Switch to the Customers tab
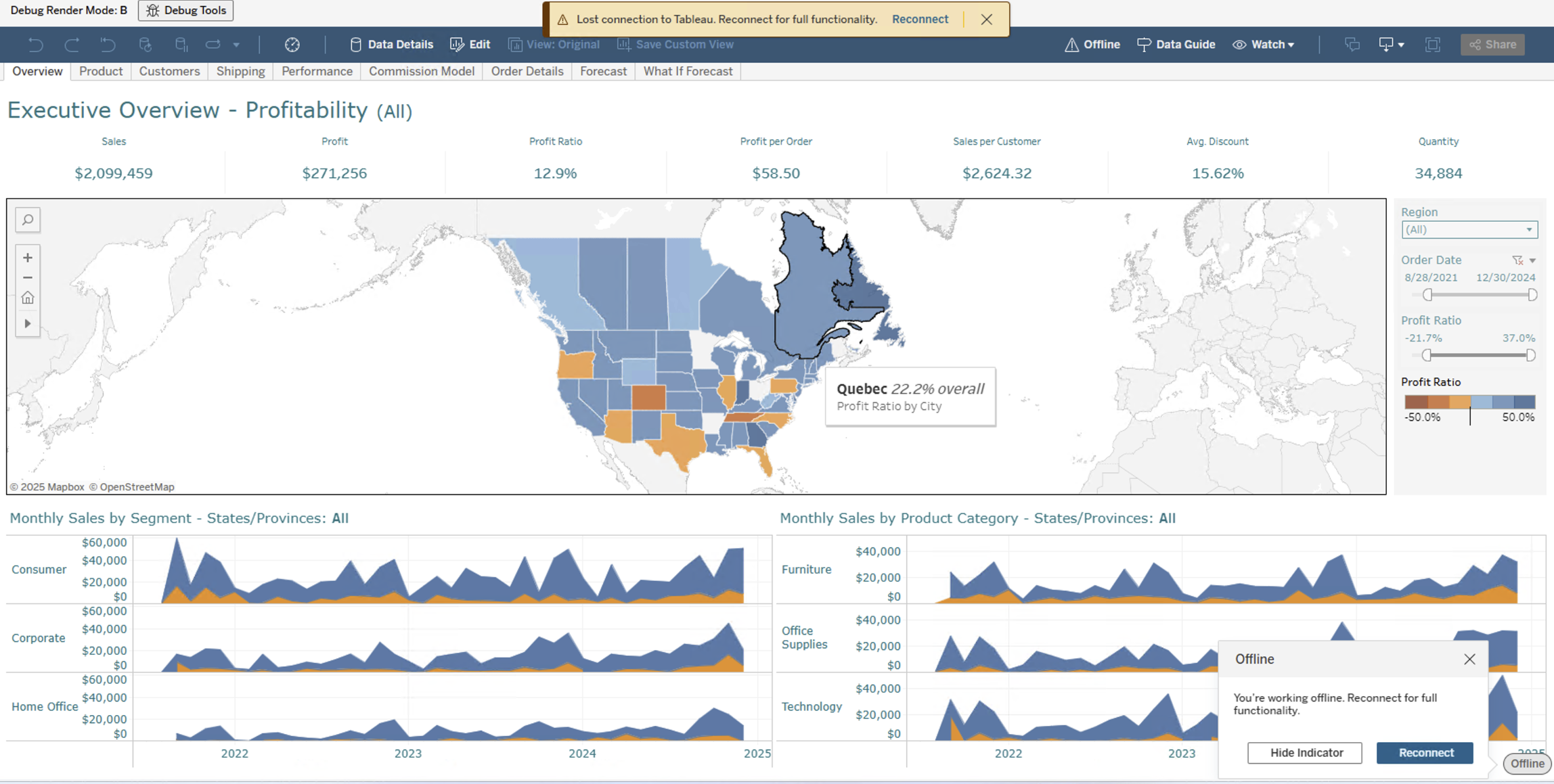 [x=169, y=71]
